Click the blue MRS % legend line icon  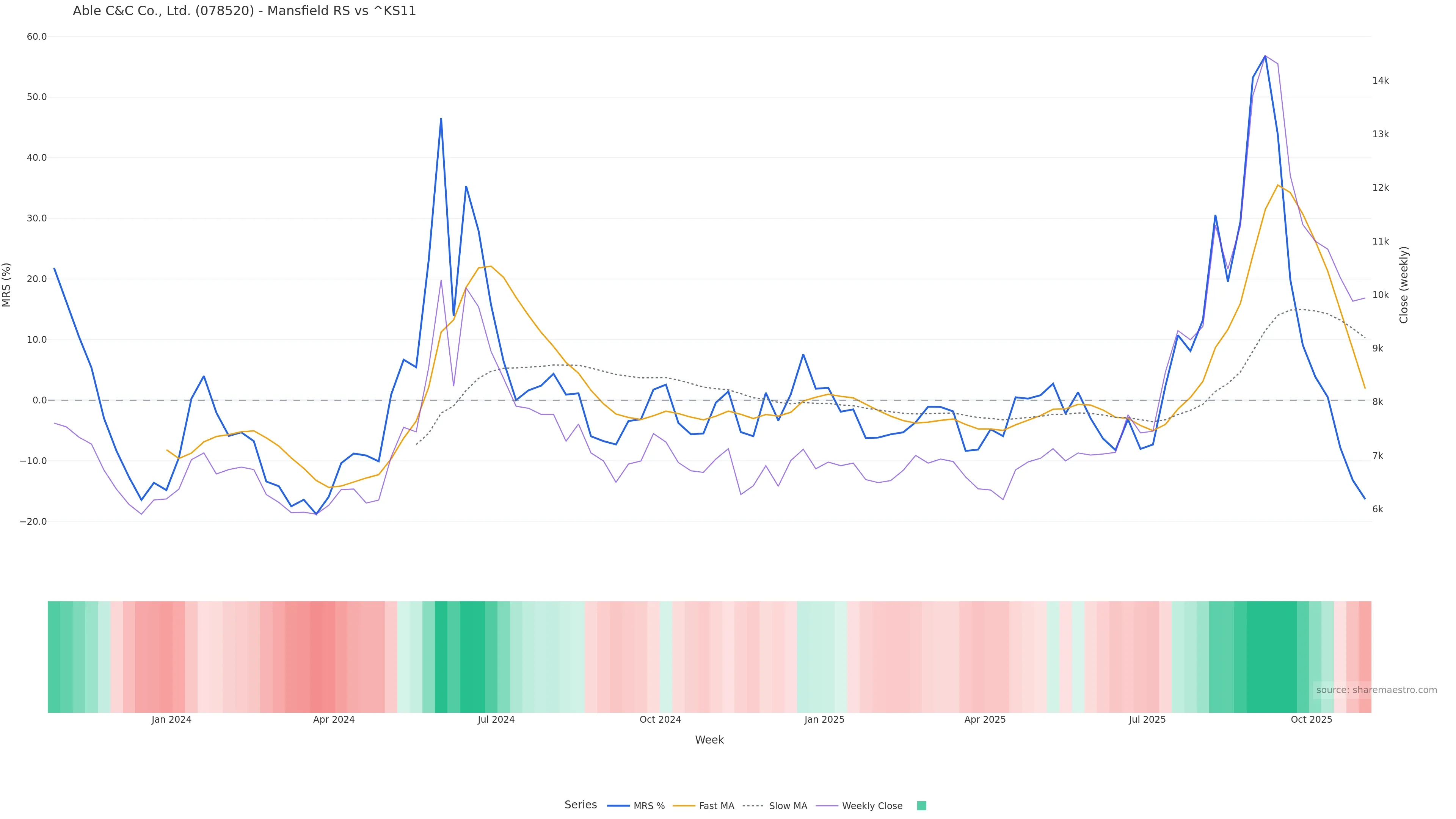[x=618, y=806]
